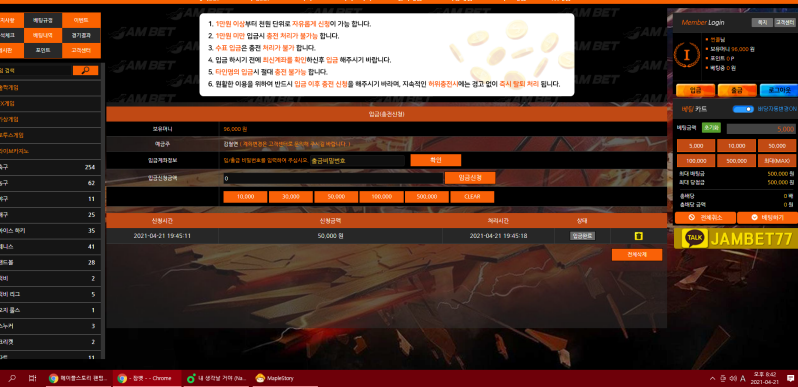Open the 베팅내역 menu tab

pyautogui.click(x=43, y=36)
